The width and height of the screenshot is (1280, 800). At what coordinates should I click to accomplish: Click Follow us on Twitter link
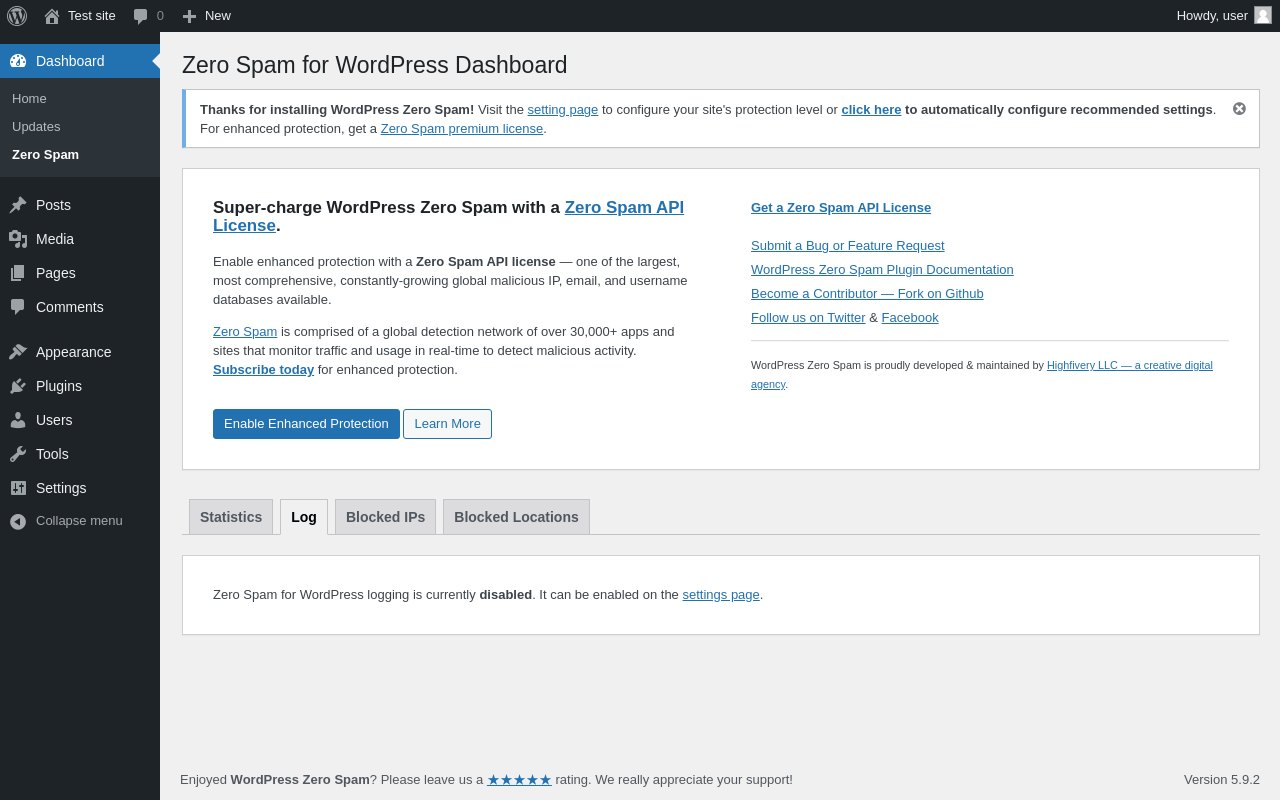tap(808, 317)
